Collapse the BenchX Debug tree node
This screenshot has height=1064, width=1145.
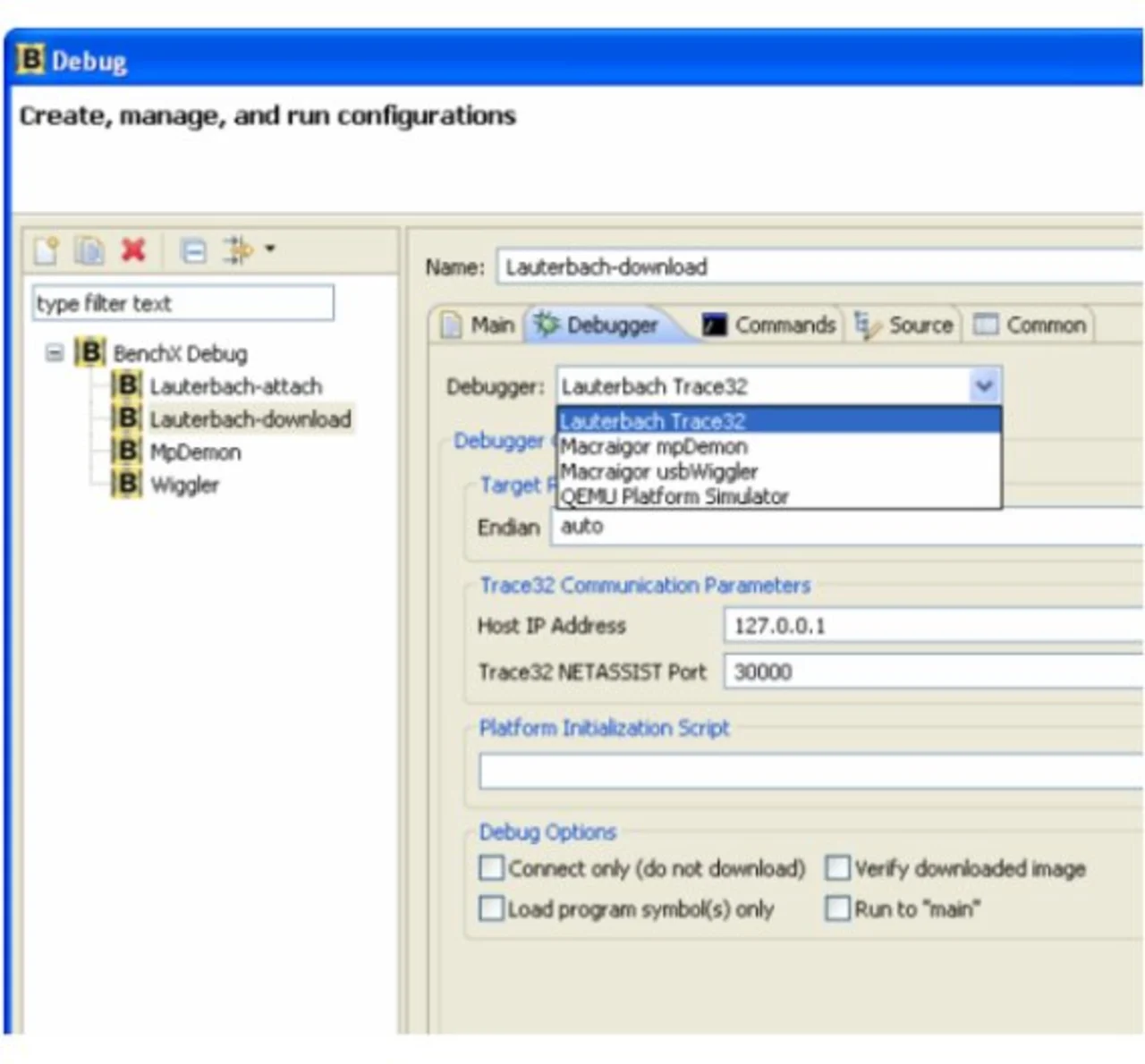click(x=55, y=353)
